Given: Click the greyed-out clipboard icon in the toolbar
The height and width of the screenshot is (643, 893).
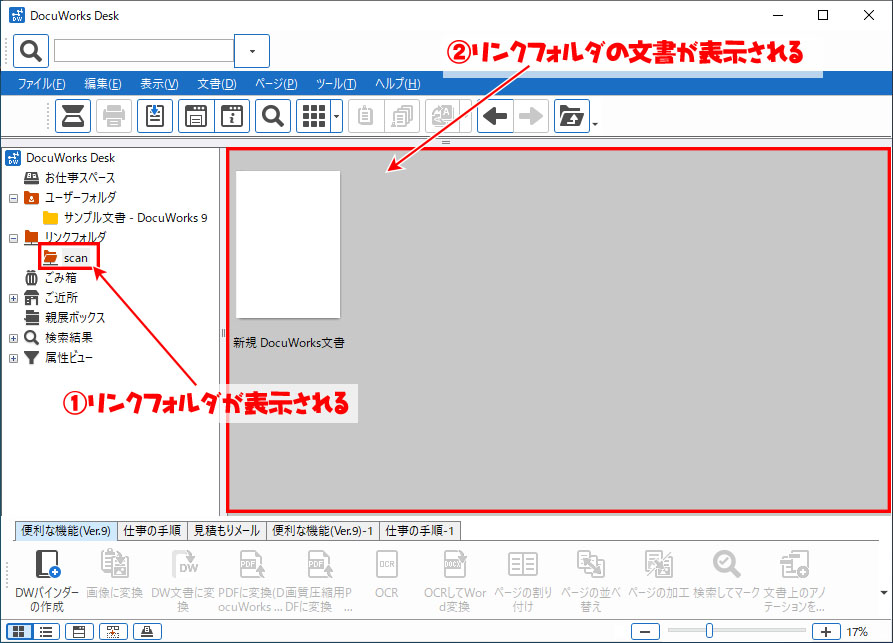Looking at the screenshot, I should click(x=366, y=116).
